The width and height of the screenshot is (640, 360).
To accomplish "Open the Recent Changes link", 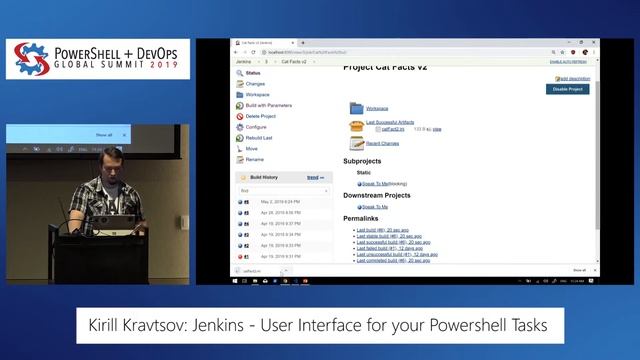I will [382, 143].
